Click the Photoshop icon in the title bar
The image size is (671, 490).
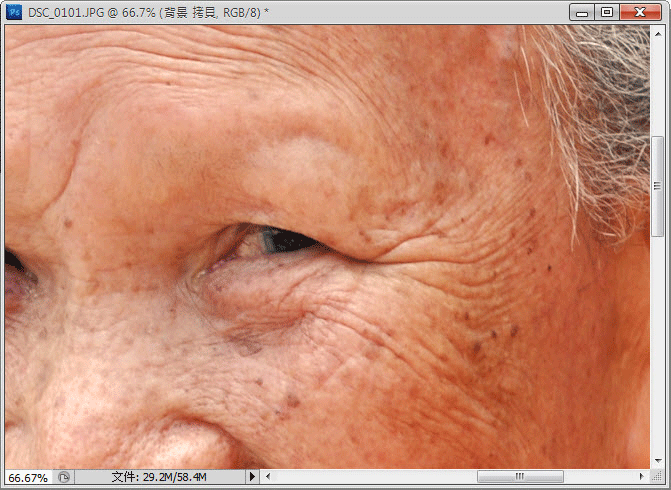(13, 12)
